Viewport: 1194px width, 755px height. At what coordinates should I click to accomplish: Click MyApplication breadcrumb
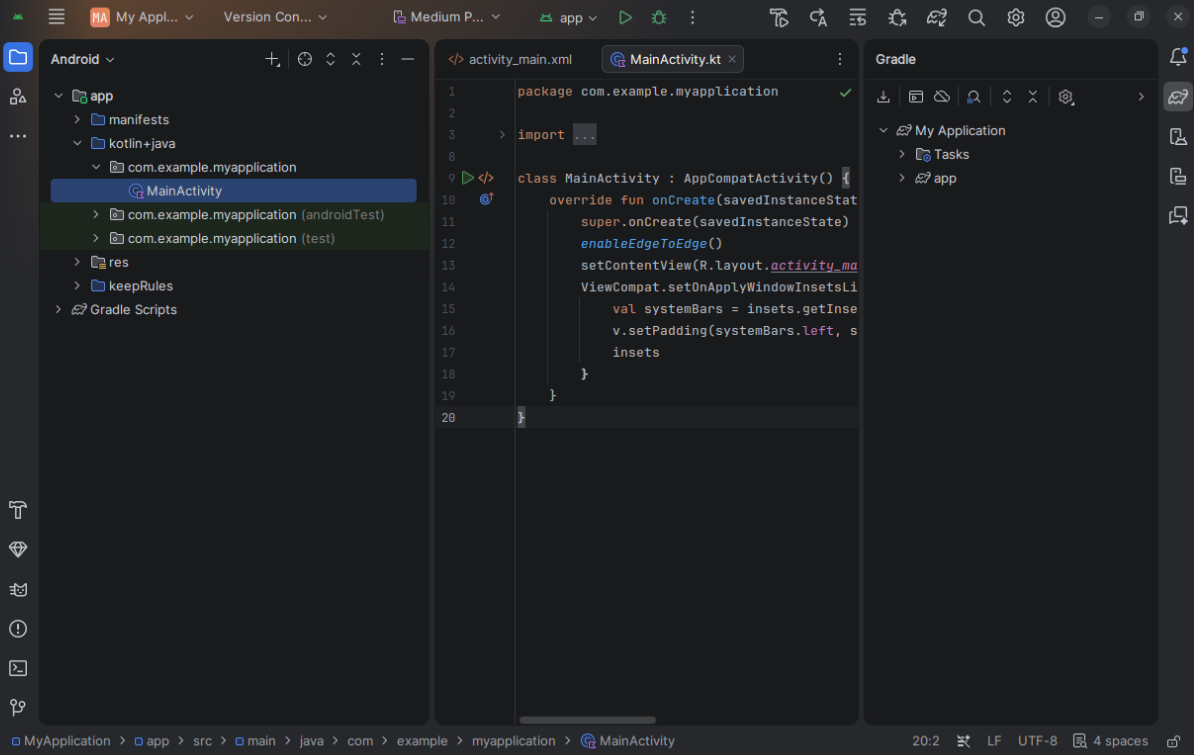(x=61, y=741)
